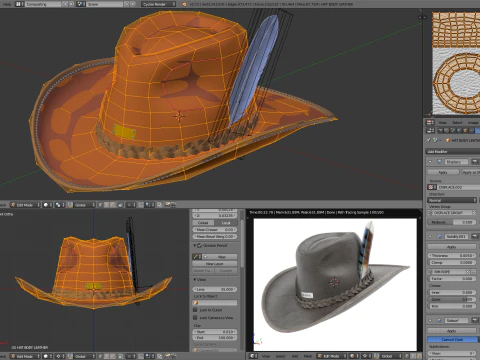
Task: Click Apply button for Displace modifier
Action: click(443, 172)
